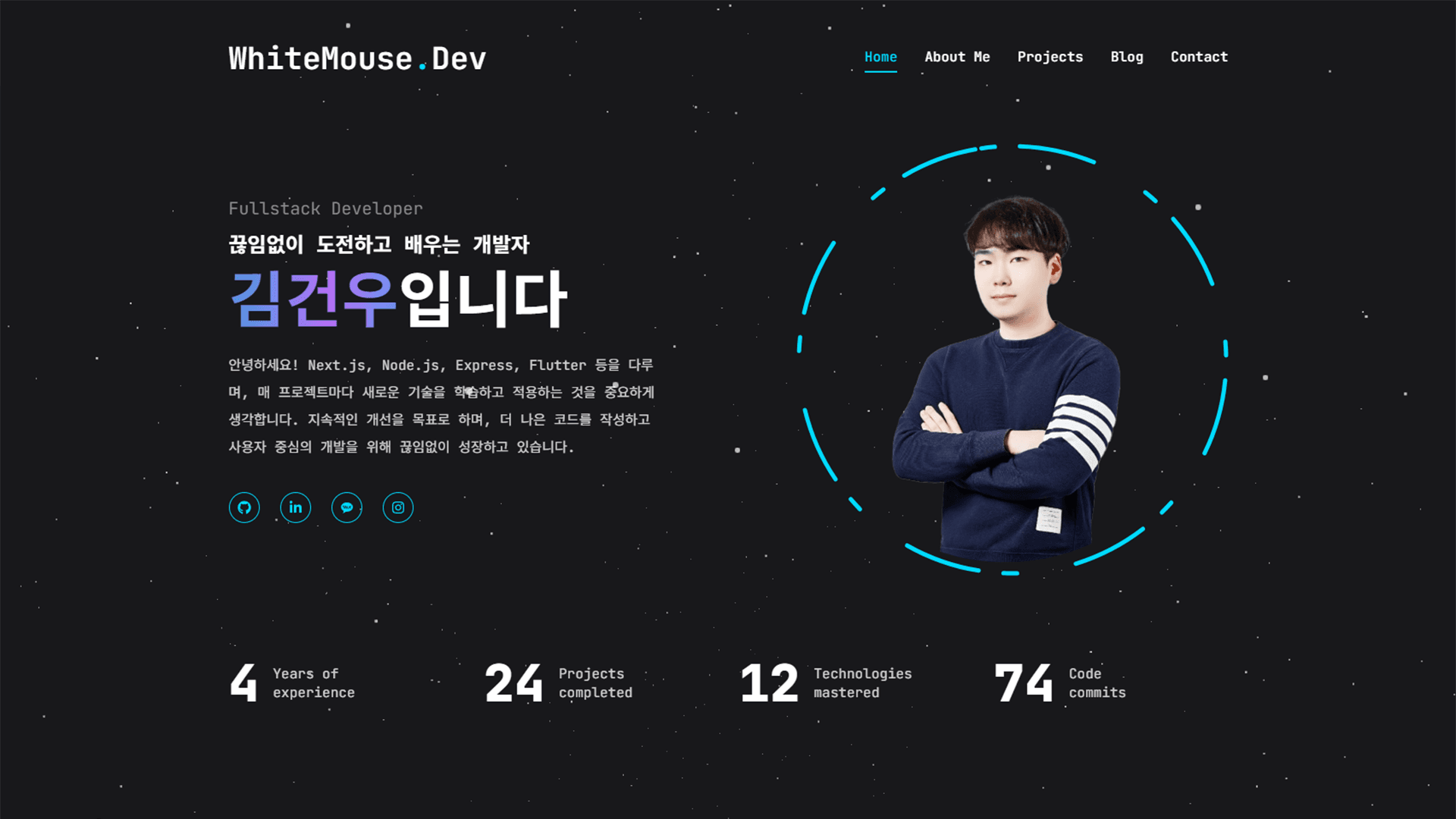Click the Instagram icon link
The width and height of the screenshot is (1456, 819).
pos(397,507)
